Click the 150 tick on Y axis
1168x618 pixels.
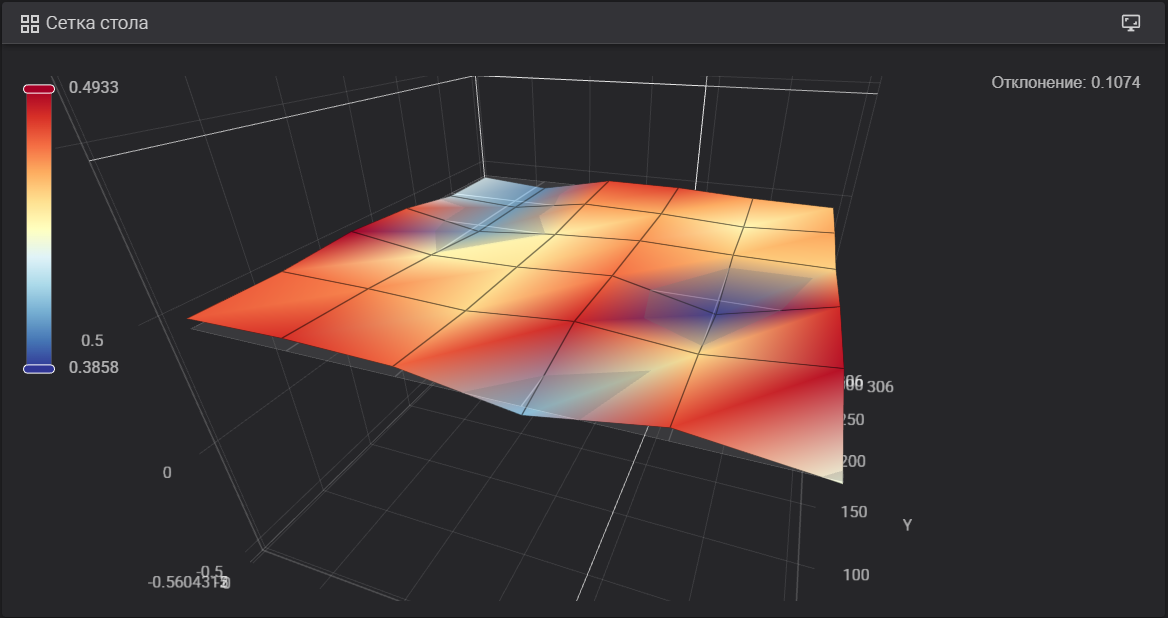[x=854, y=512]
